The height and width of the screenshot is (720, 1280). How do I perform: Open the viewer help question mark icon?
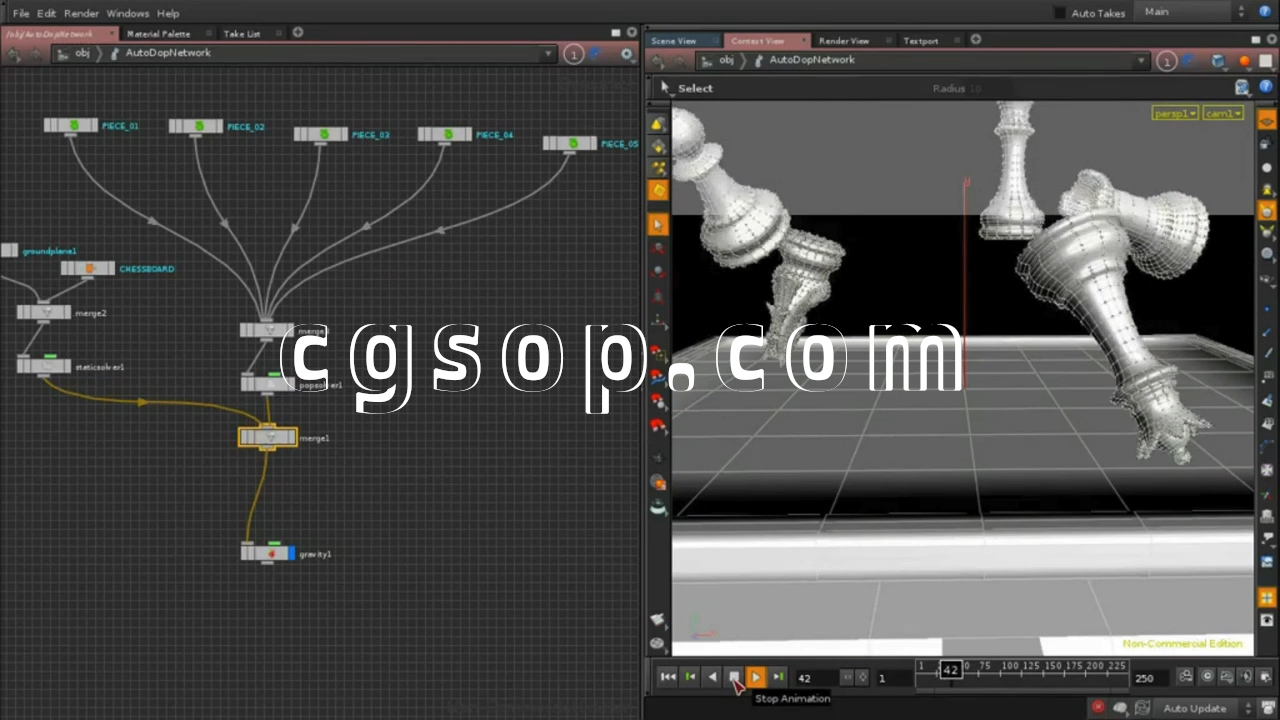[x=1266, y=88]
